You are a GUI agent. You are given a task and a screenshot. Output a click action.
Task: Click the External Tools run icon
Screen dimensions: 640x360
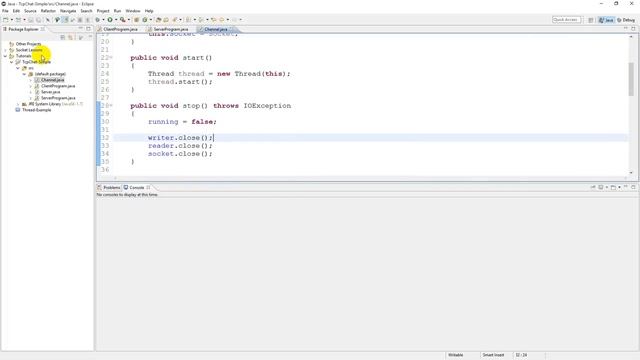122,20
